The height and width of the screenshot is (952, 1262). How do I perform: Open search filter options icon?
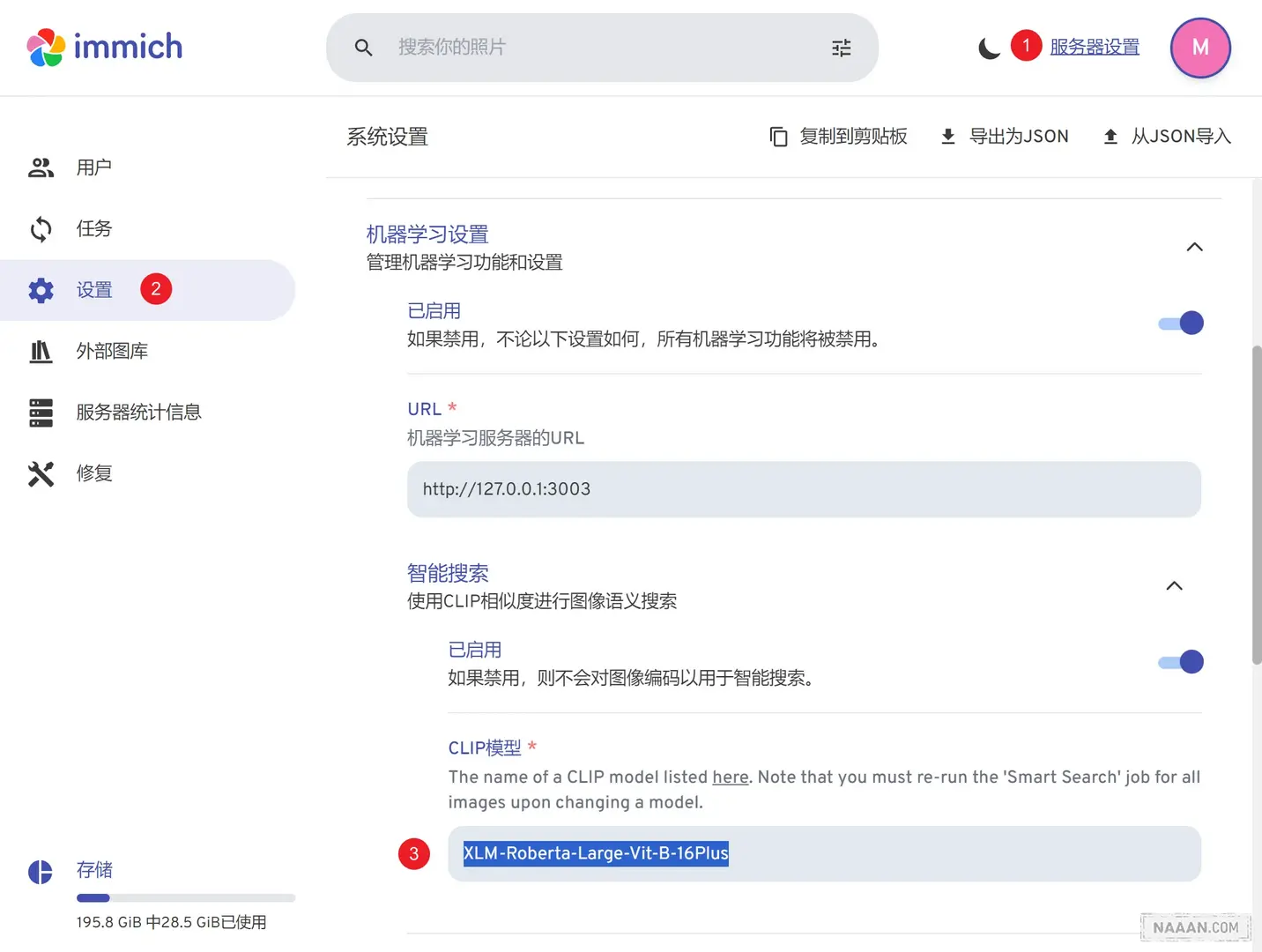coord(841,48)
